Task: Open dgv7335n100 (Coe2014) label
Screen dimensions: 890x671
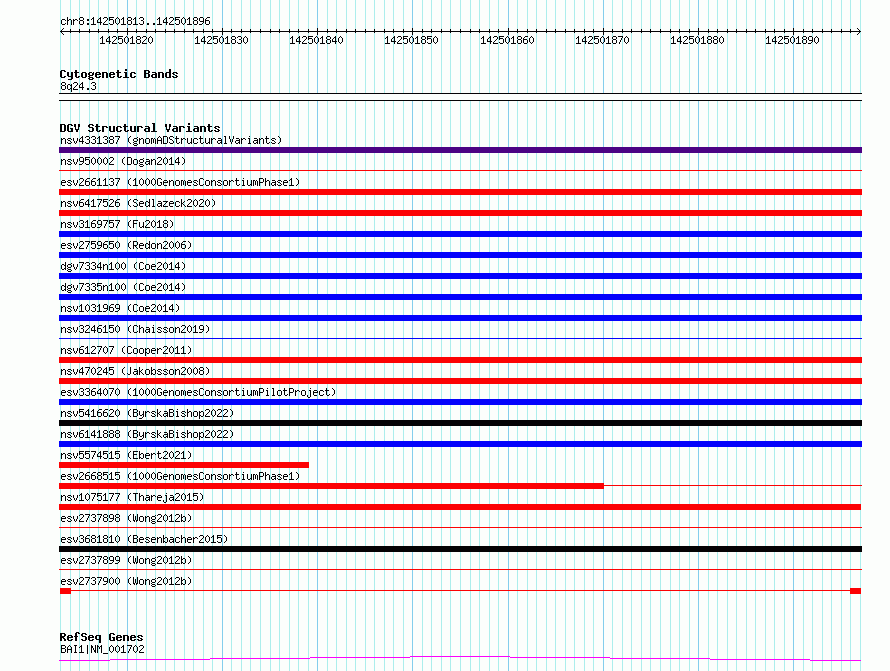Action: pyautogui.click(x=123, y=287)
